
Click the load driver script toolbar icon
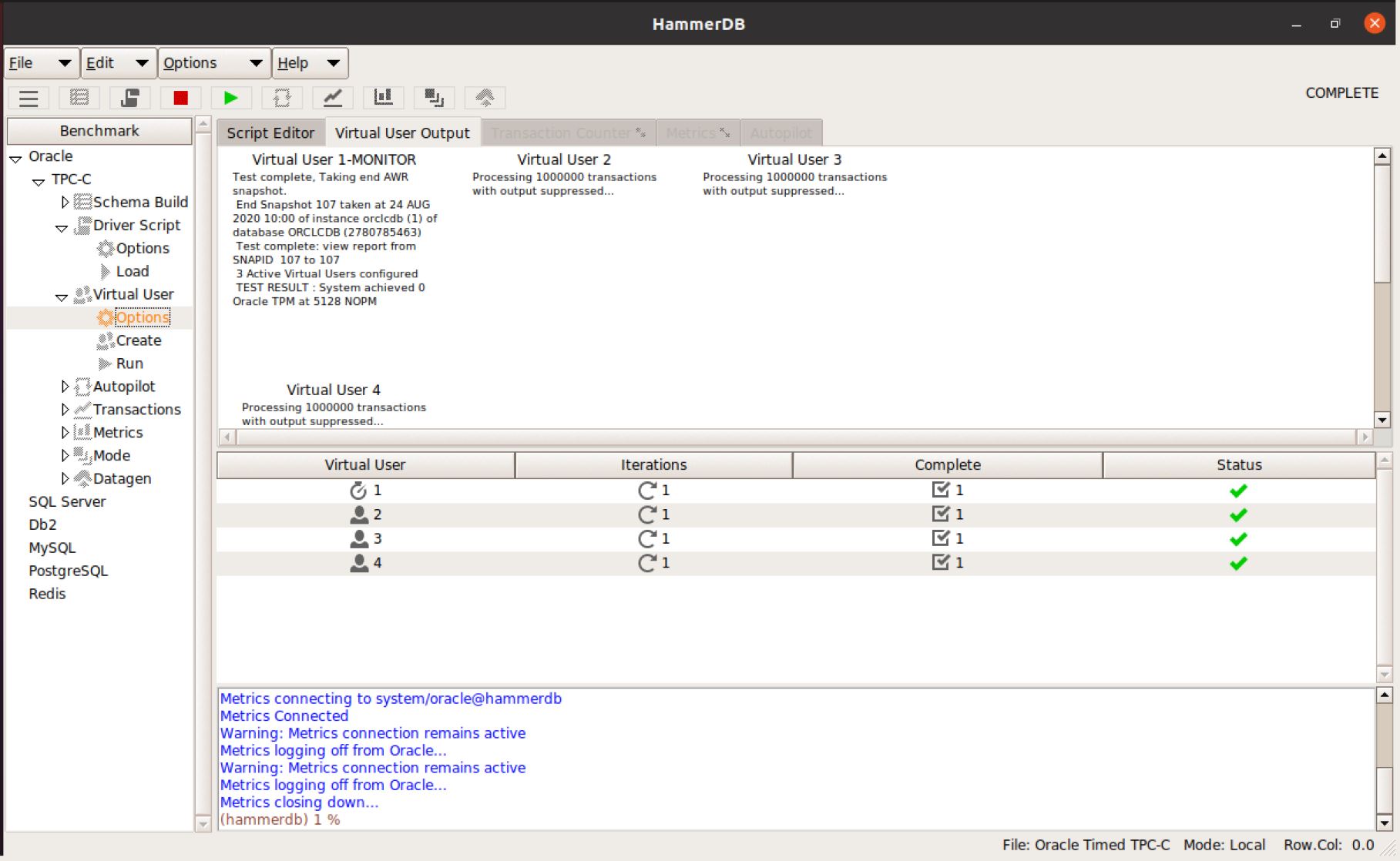tap(129, 98)
